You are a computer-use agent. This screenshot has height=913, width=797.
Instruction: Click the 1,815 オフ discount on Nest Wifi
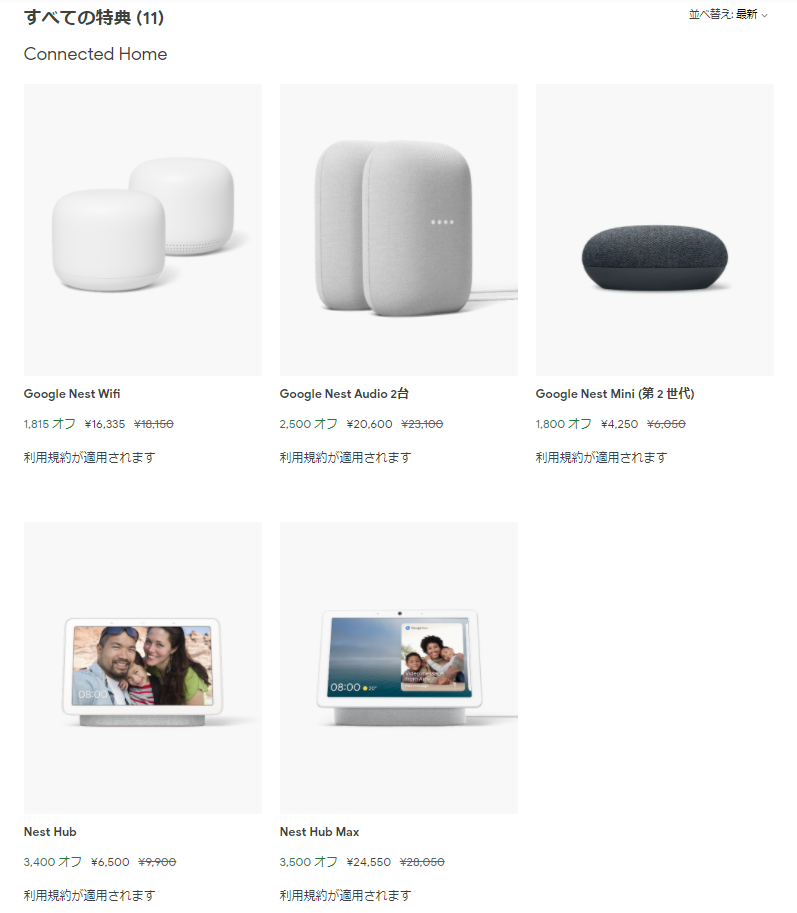point(49,424)
